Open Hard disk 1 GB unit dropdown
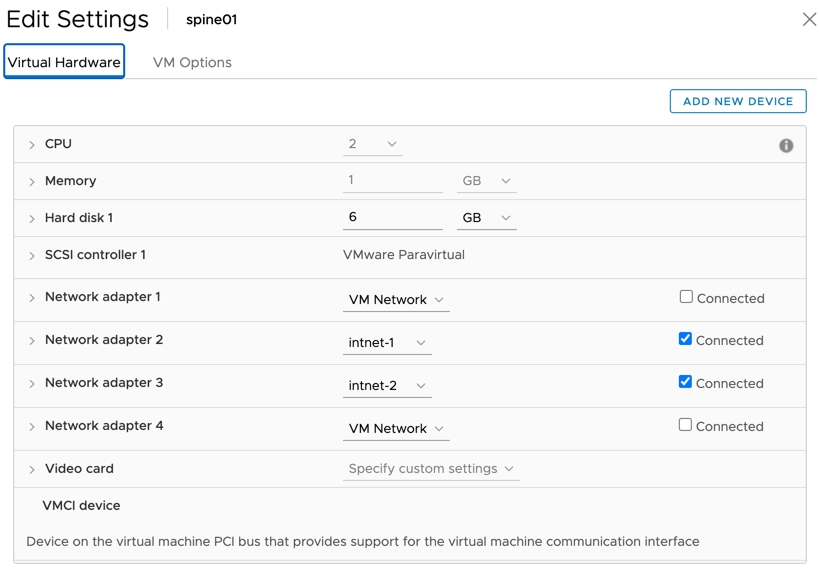Viewport: 819px width, 571px height. point(486,218)
